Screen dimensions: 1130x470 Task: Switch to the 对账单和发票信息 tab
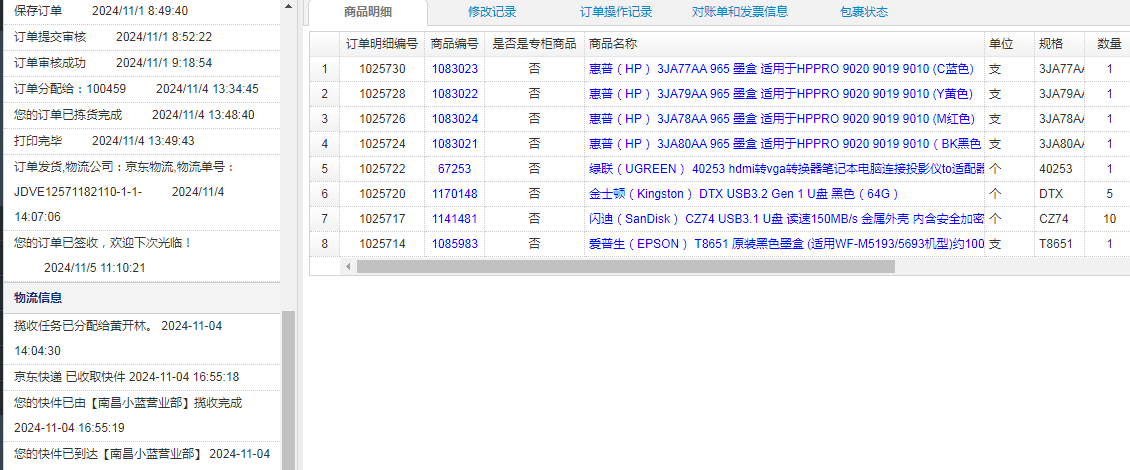(739, 12)
